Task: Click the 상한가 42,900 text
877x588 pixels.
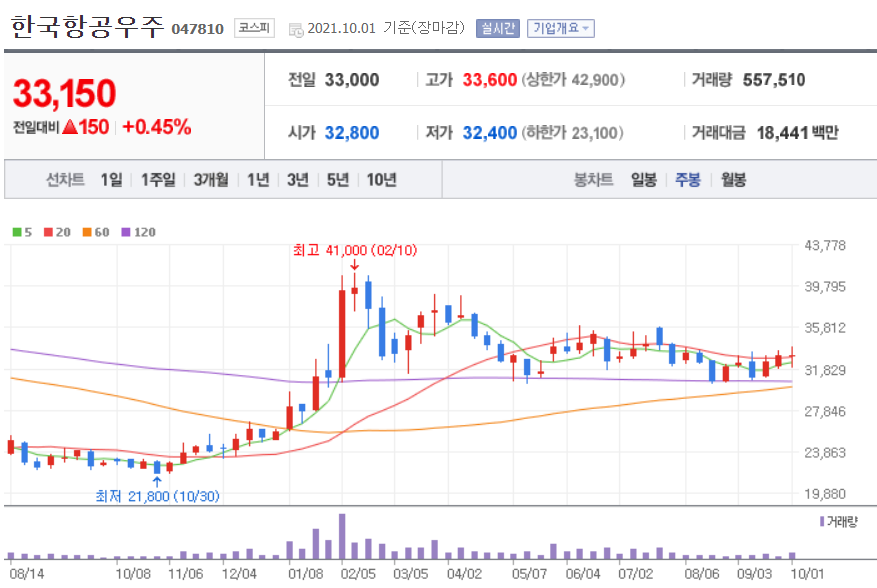Action: click(x=573, y=80)
